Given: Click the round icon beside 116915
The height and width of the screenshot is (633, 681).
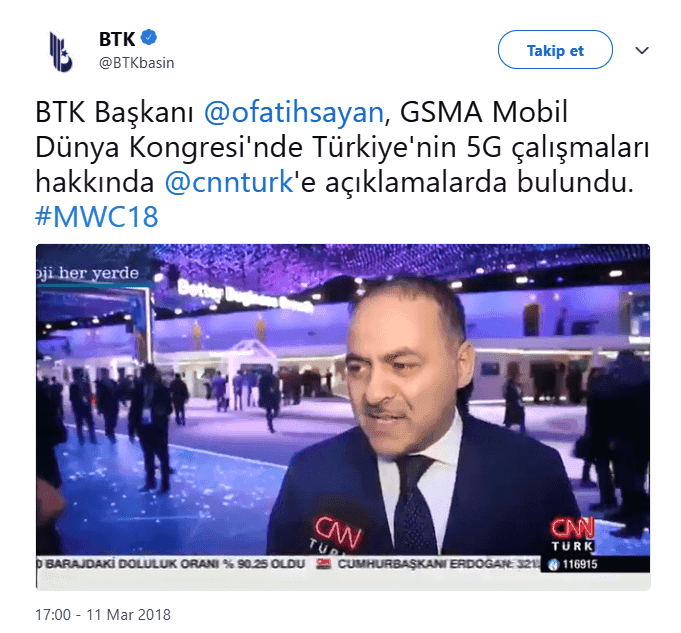Looking at the screenshot, I should (x=553, y=565).
